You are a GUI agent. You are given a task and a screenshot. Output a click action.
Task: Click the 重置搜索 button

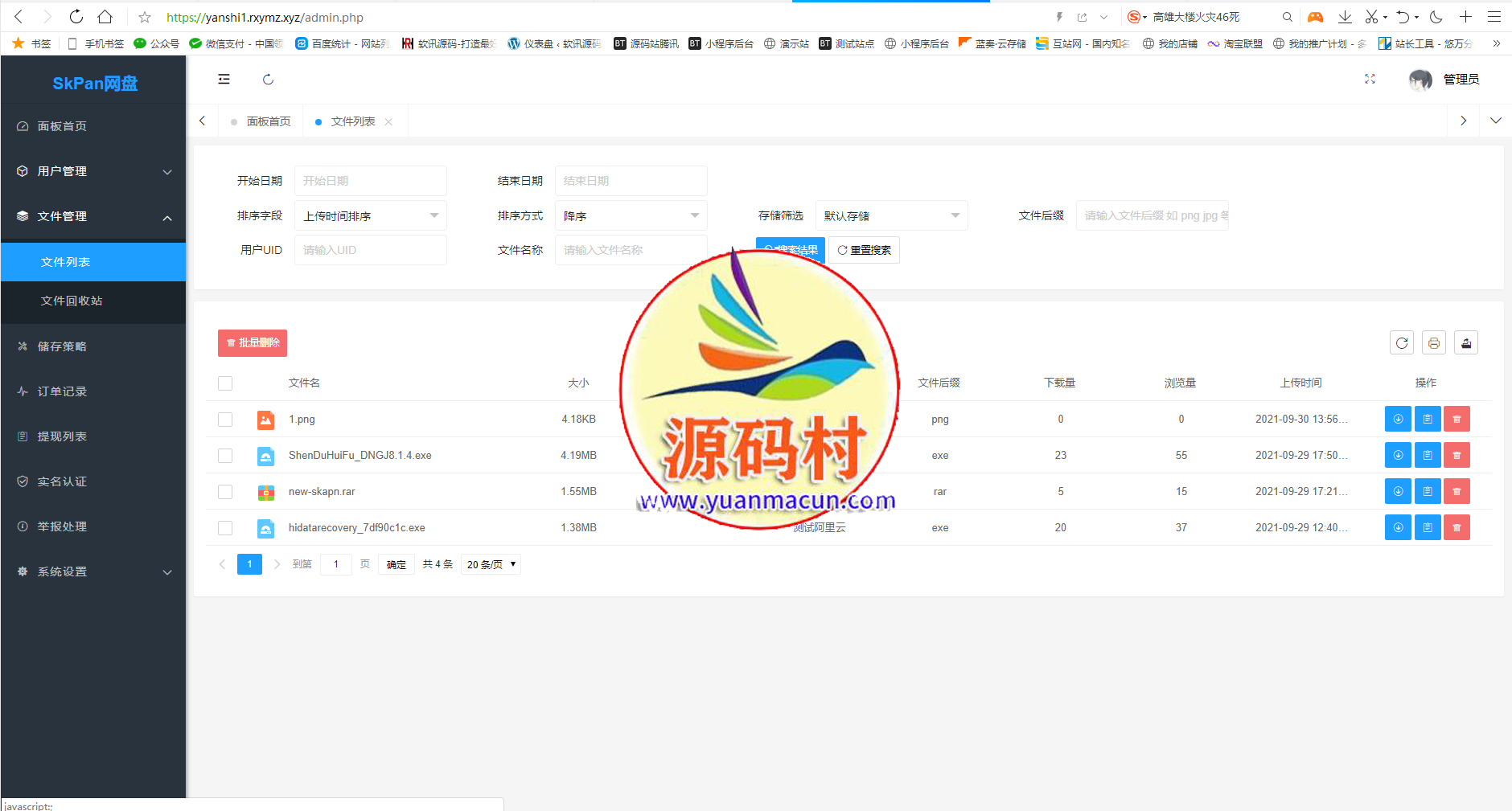(864, 250)
